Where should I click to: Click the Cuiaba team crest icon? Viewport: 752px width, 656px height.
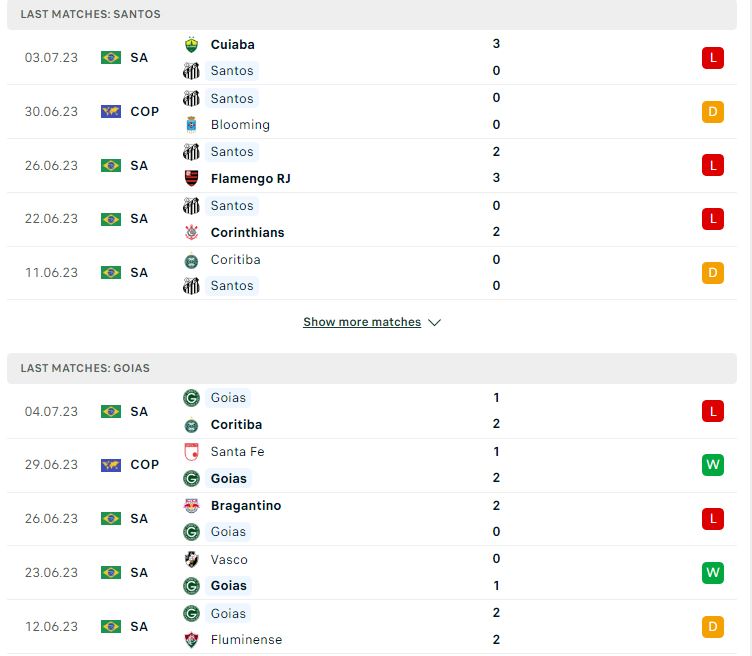pos(191,45)
